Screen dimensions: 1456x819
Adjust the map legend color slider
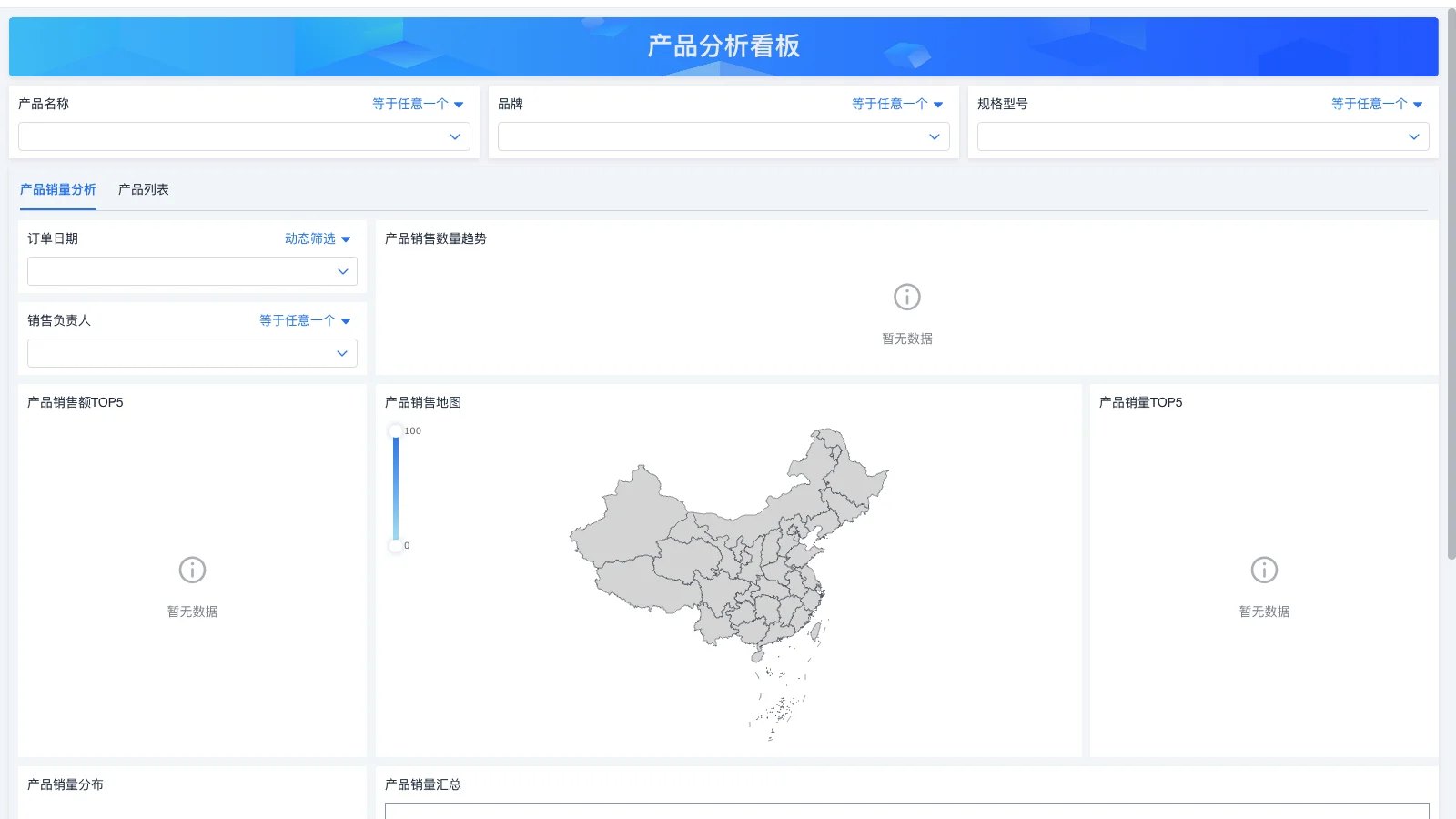coord(396,489)
